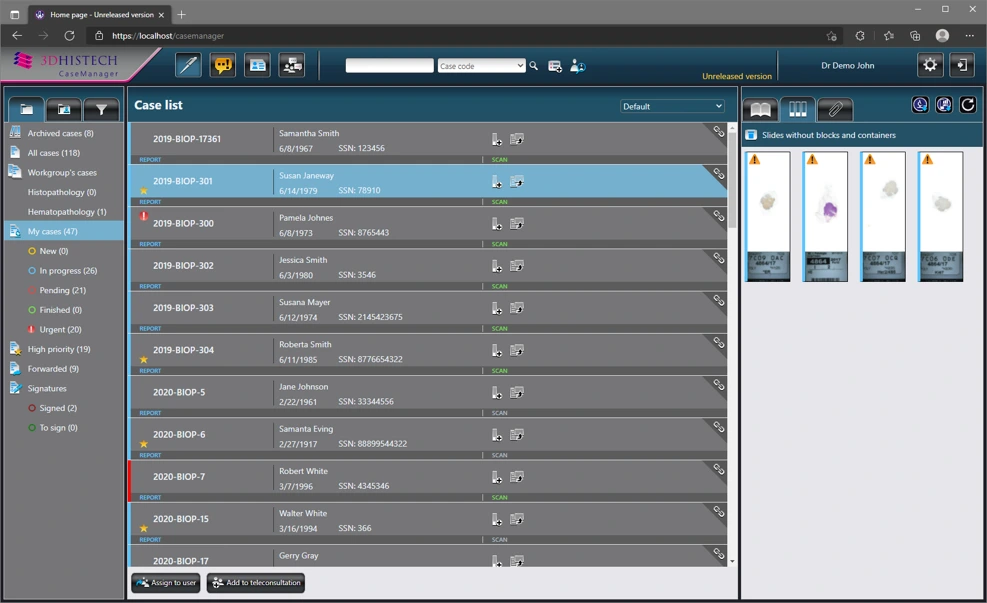Select Signed (2) under Signatures
987x603 pixels.
coord(58,409)
